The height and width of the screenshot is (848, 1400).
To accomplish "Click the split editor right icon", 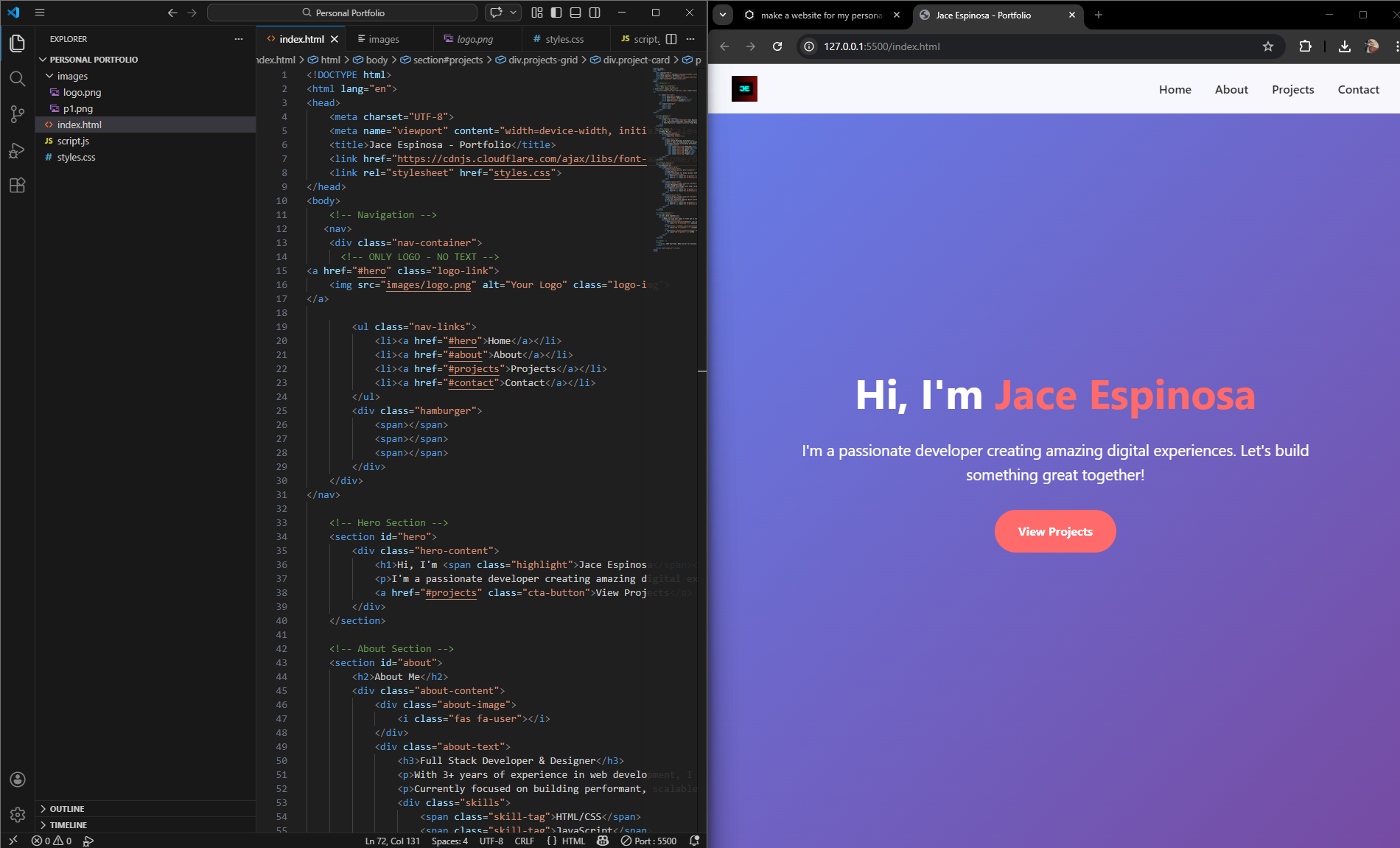I will pyautogui.click(x=671, y=39).
